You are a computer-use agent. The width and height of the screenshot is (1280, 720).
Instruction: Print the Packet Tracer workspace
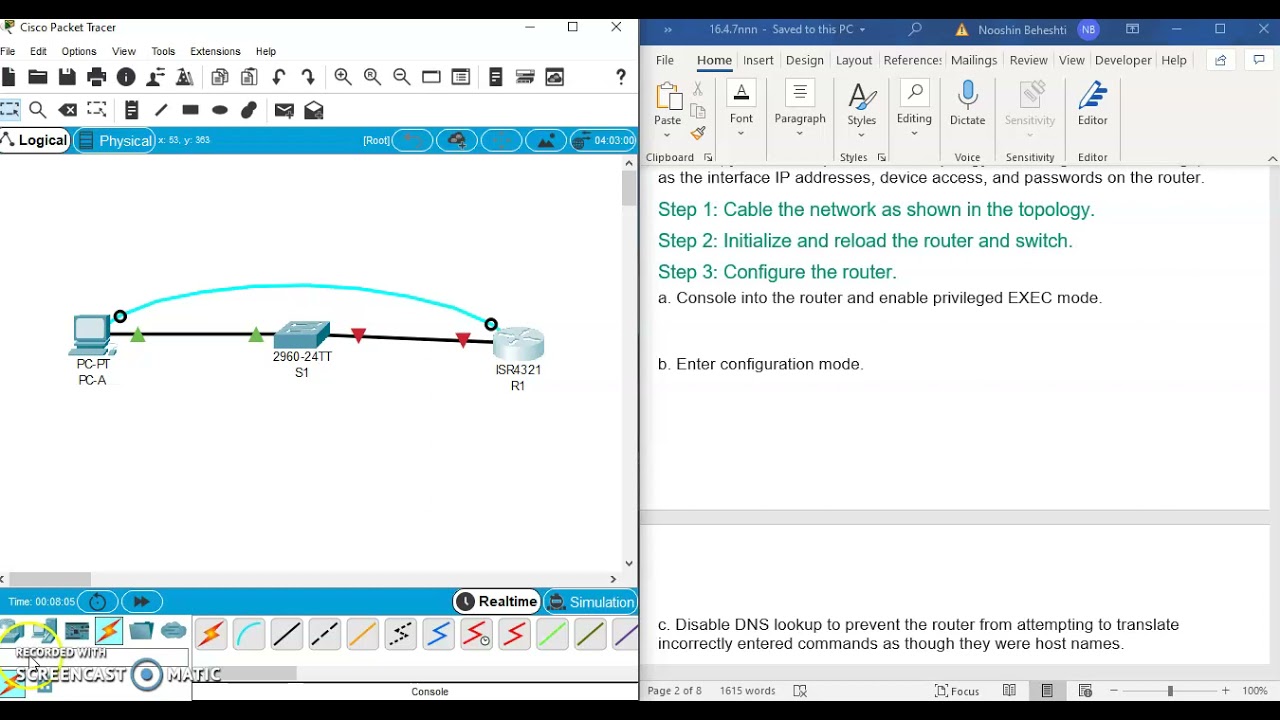(97, 77)
